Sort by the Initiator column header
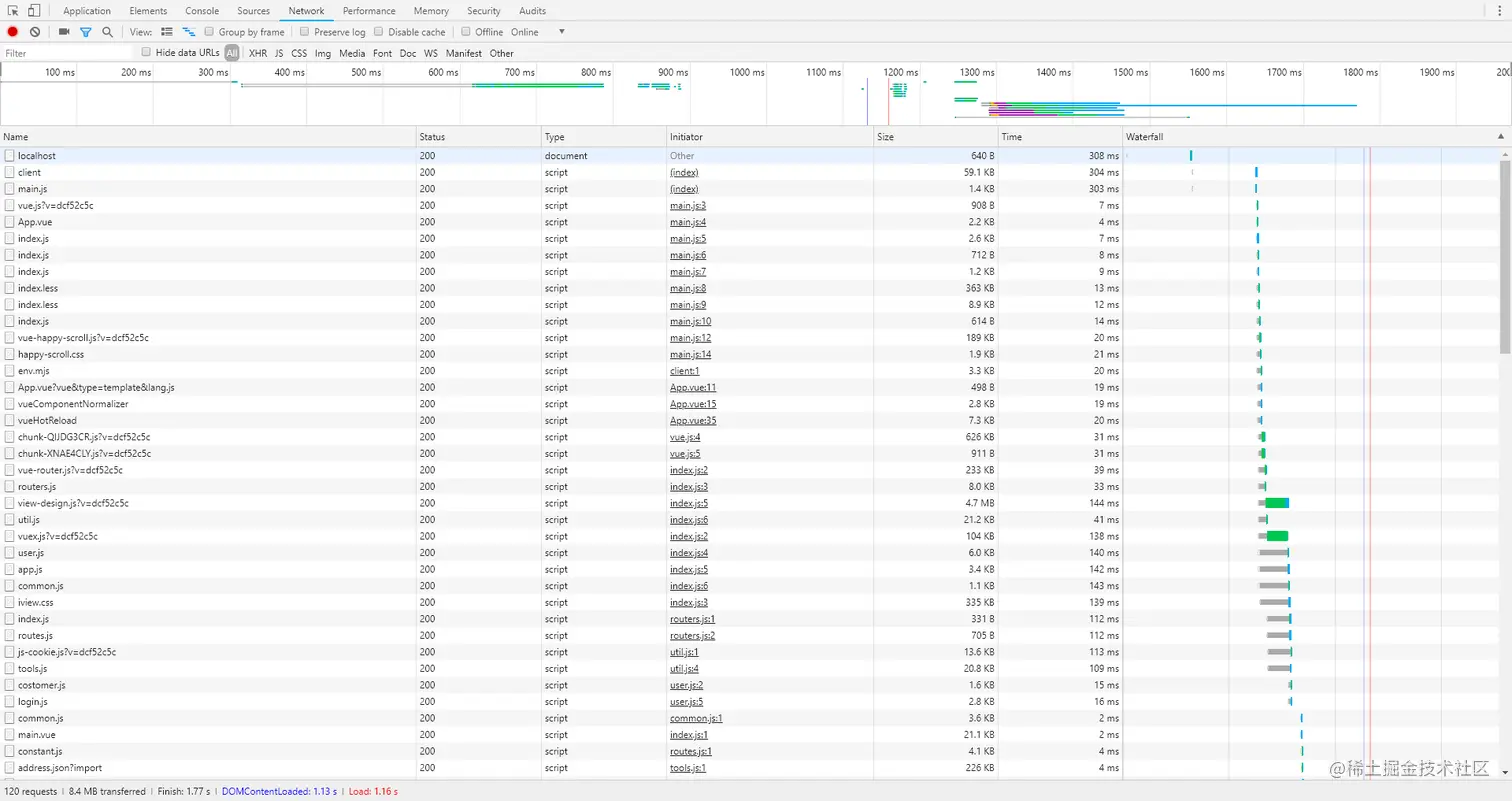The image size is (1512, 801). tap(770, 136)
